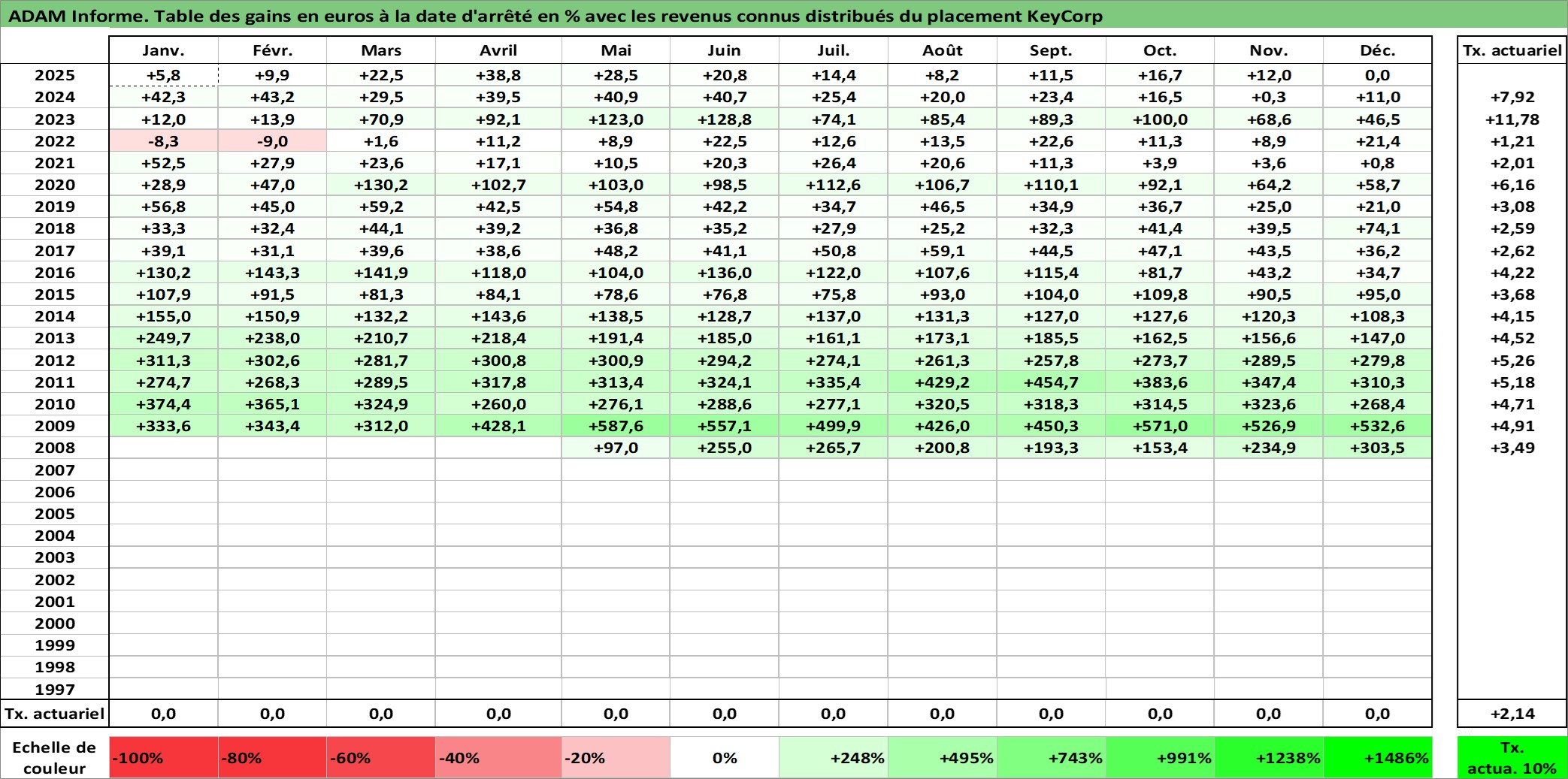1568x779 pixels.
Task: Click the +743% color scale cell
Action: [x=1052, y=757]
